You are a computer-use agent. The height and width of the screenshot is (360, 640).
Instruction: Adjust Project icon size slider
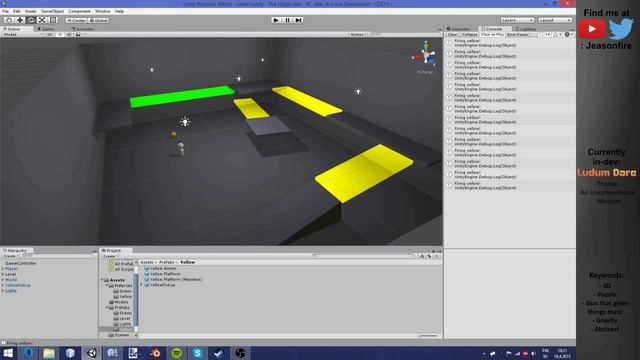pyautogui.click(x=428, y=336)
